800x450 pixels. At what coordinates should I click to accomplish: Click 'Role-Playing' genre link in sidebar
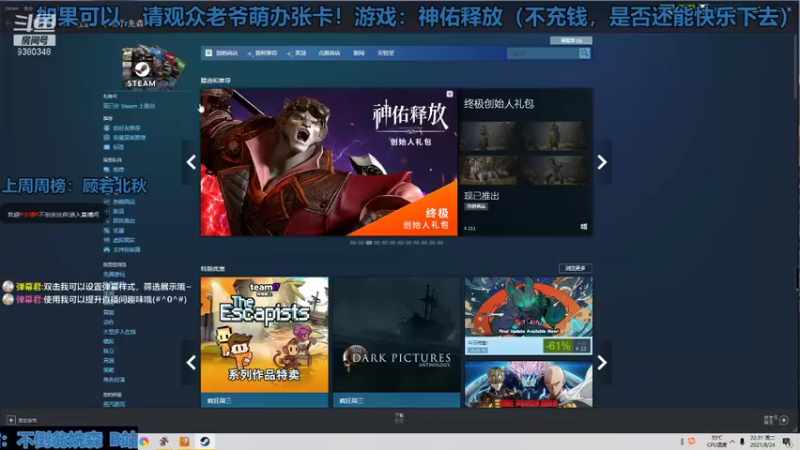click(x=114, y=380)
